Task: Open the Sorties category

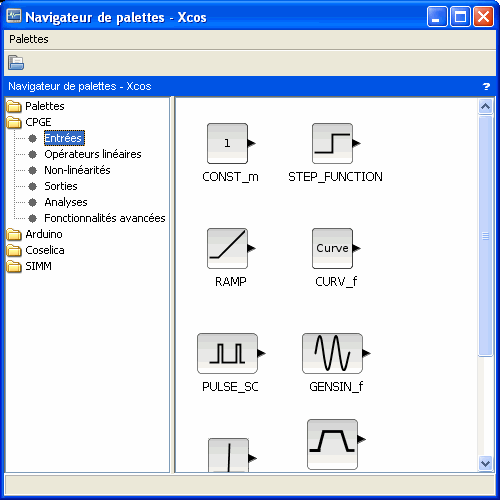Action: tap(61, 186)
